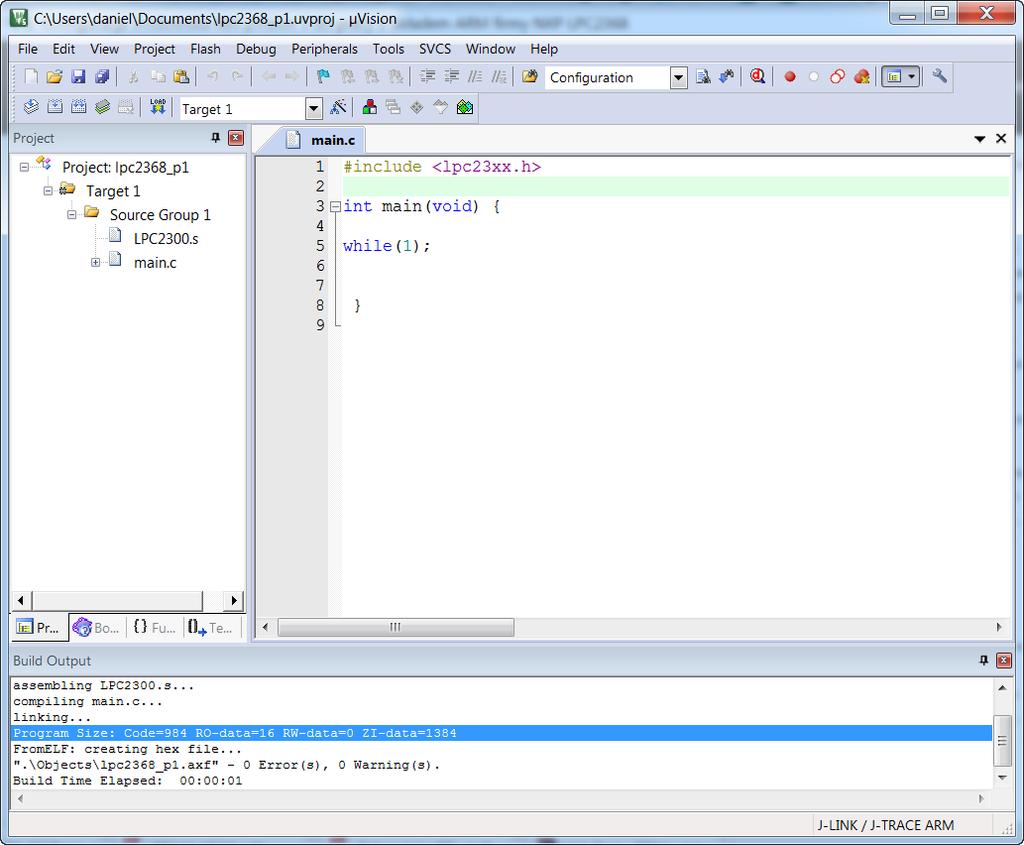Image resolution: width=1024 pixels, height=845 pixels.
Task: Kill all breakpoints icon
Action: (x=861, y=77)
